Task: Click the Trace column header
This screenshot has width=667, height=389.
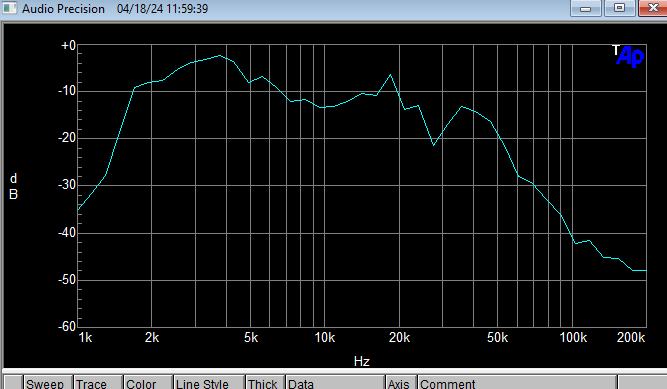Action: 98,383
